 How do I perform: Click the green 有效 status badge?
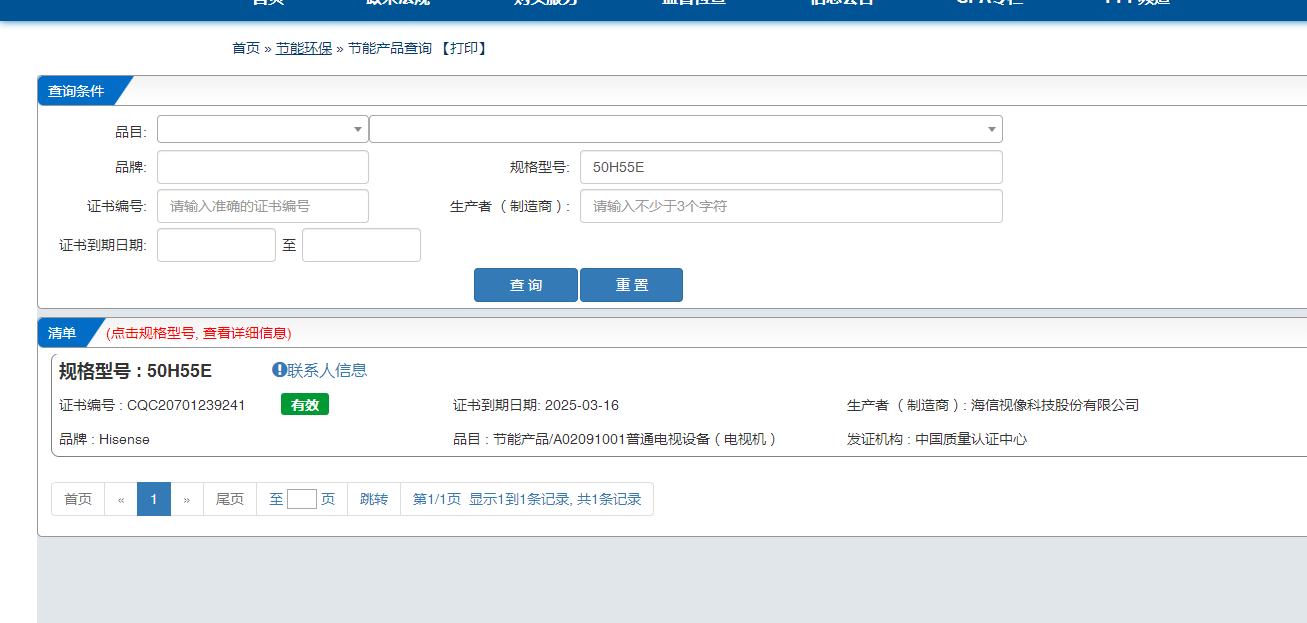click(305, 405)
